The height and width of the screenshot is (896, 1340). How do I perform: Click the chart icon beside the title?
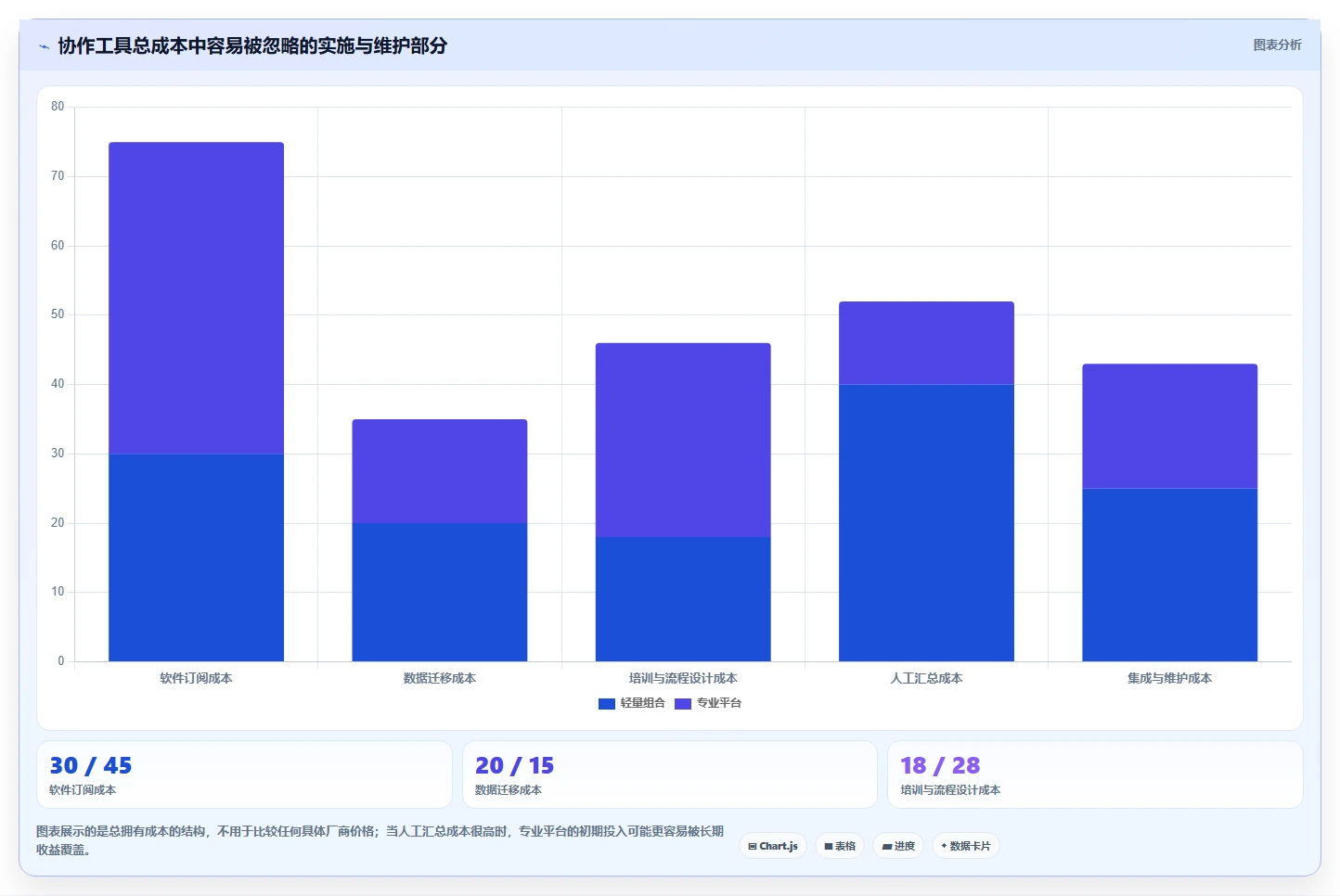point(44,46)
